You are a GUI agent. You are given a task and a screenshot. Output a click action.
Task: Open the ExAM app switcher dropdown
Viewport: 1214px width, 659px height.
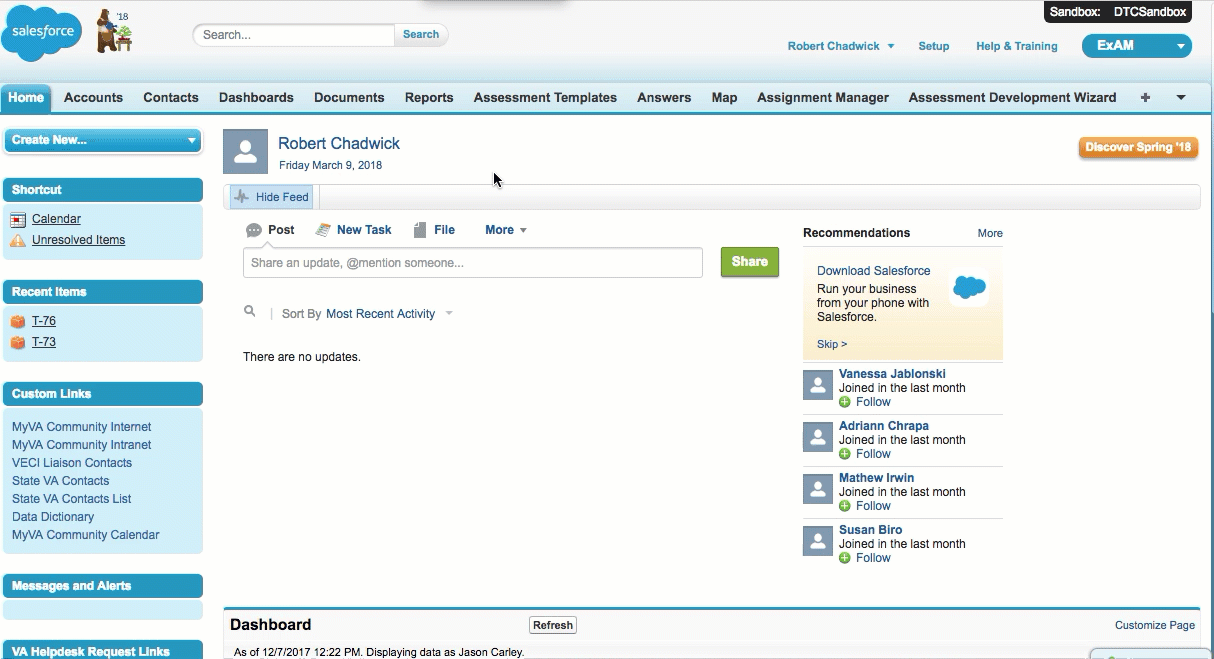pos(1137,46)
